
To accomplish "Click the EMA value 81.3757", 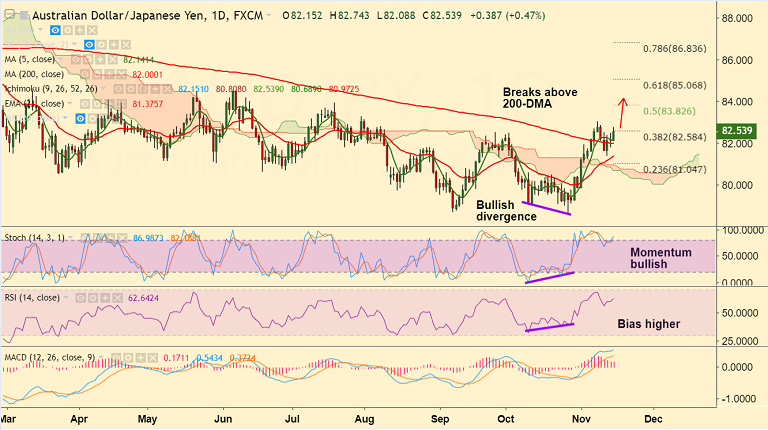I will pos(147,104).
